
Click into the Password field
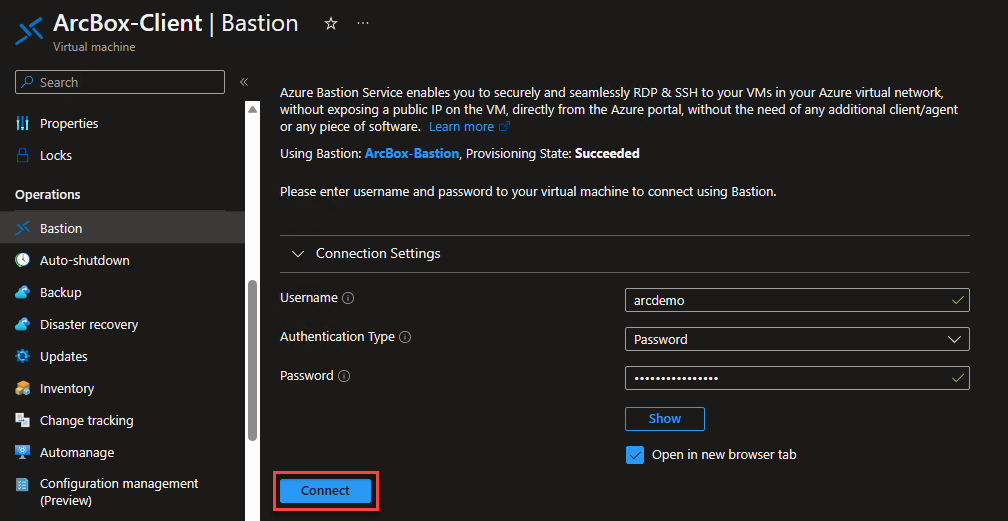pos(797,378)
